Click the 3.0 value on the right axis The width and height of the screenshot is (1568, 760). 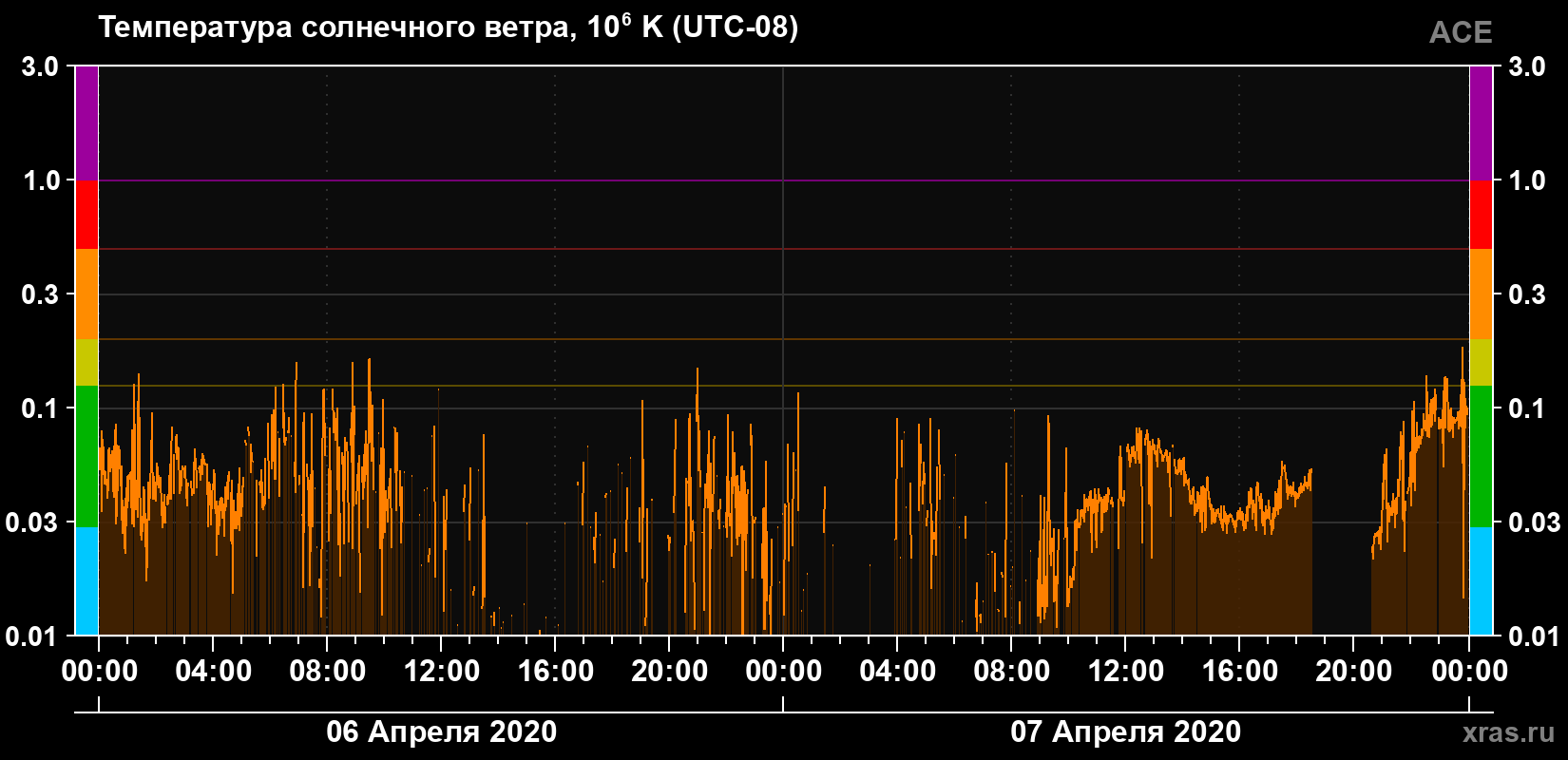pos(1527,66)
